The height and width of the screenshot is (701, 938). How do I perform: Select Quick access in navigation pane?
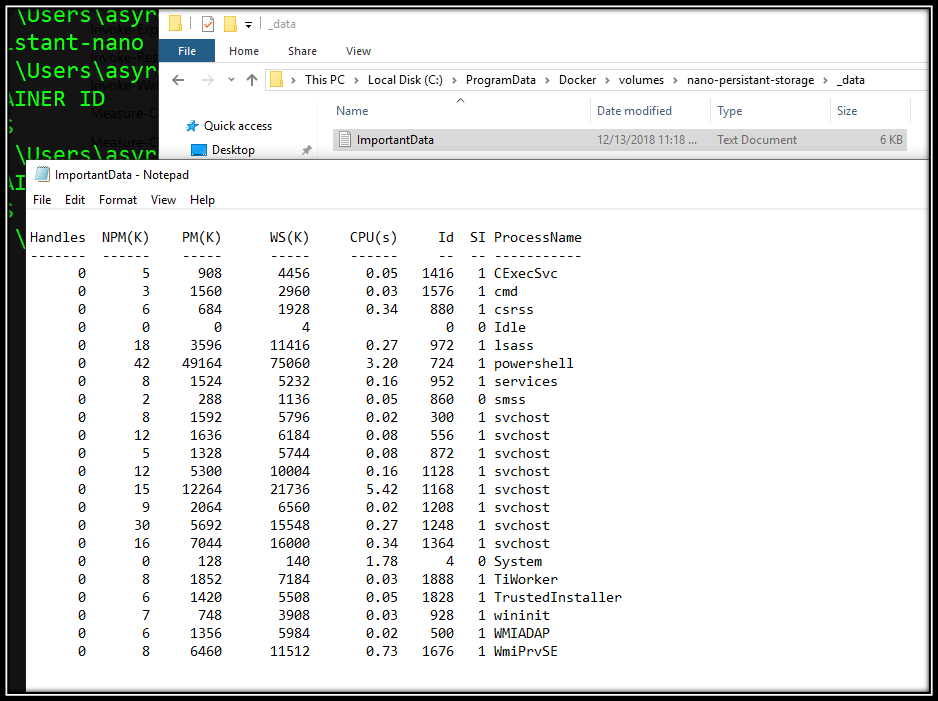click(237, 126)
